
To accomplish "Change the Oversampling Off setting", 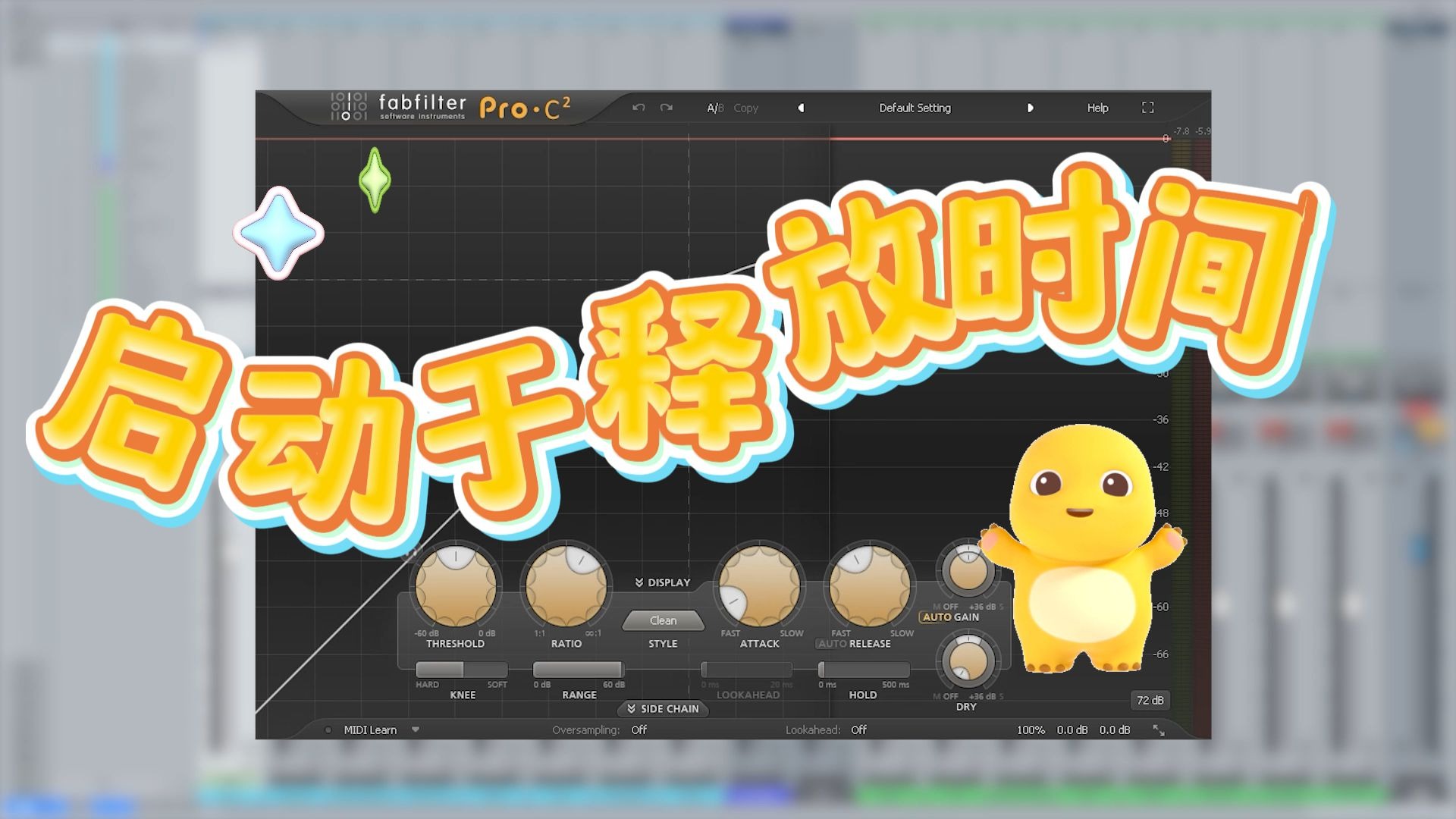I will 639,730.
